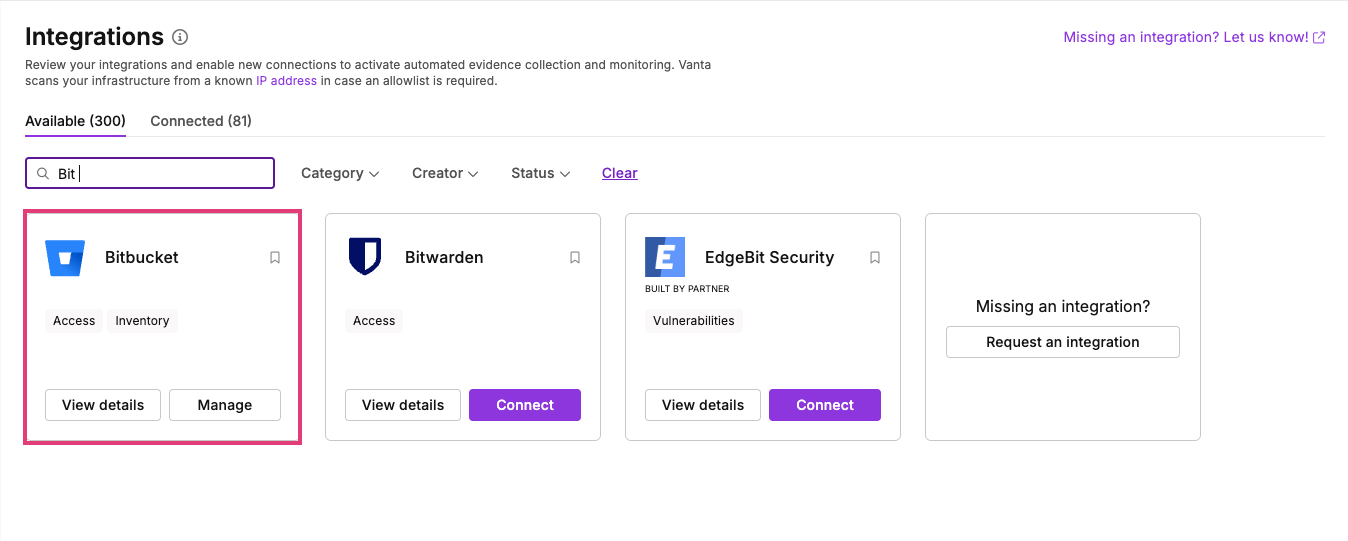Bookmark the EdgeBit Security integration
1348x541 pixels.
point(875,257)
